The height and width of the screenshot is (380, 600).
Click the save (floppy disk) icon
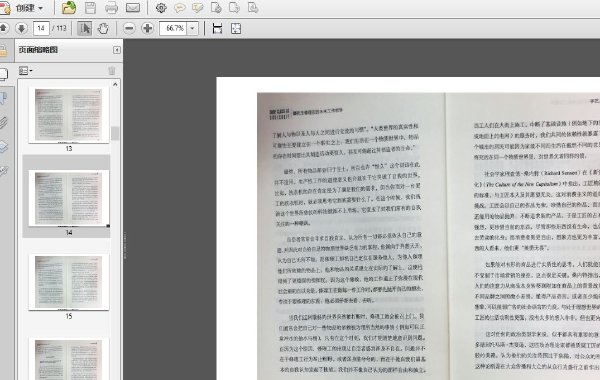(90, 8)
